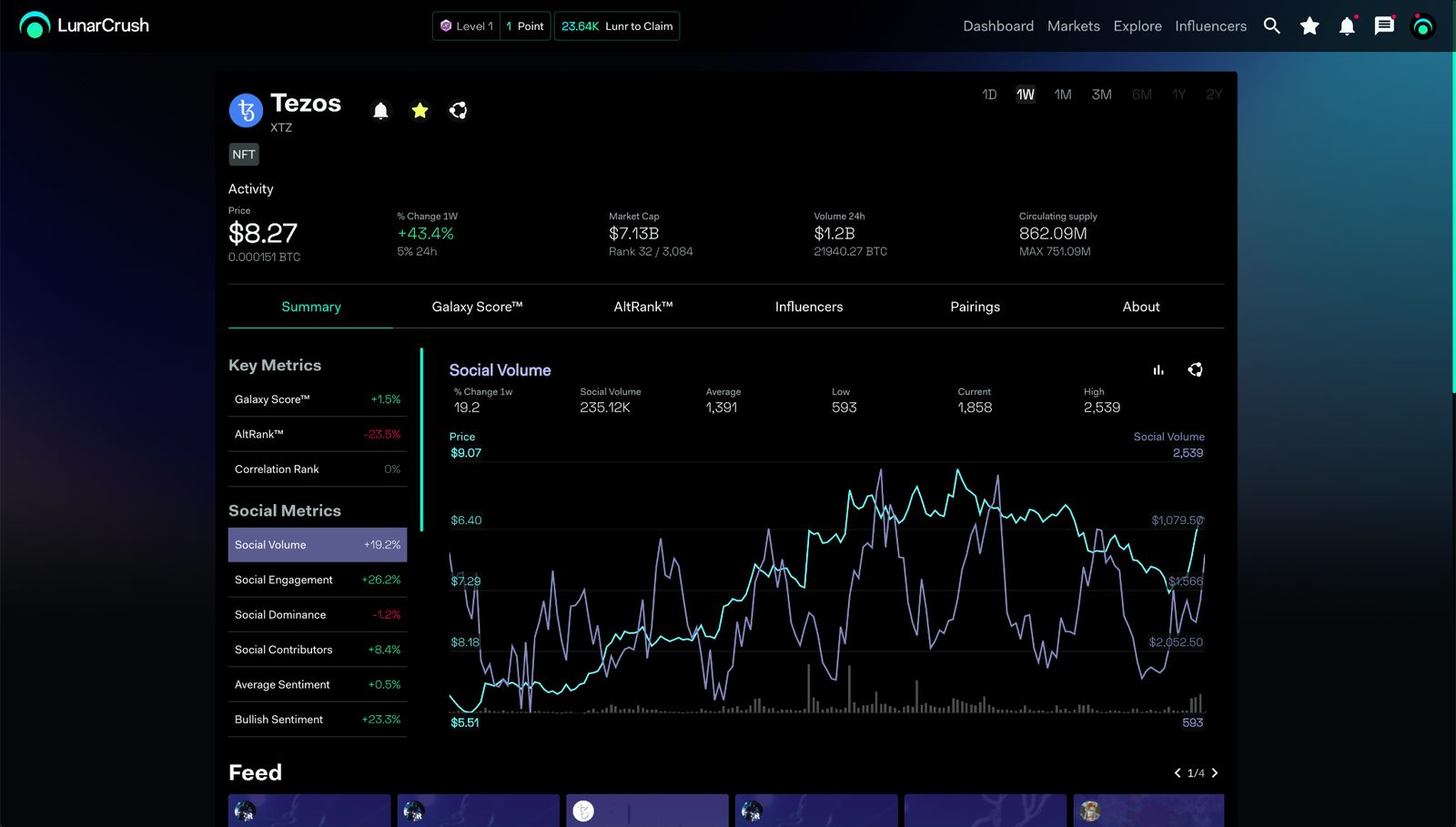Go to next feed page
Image resolution: width=1456 pixels, height=827 pixels.
(x=1215, y=773)
